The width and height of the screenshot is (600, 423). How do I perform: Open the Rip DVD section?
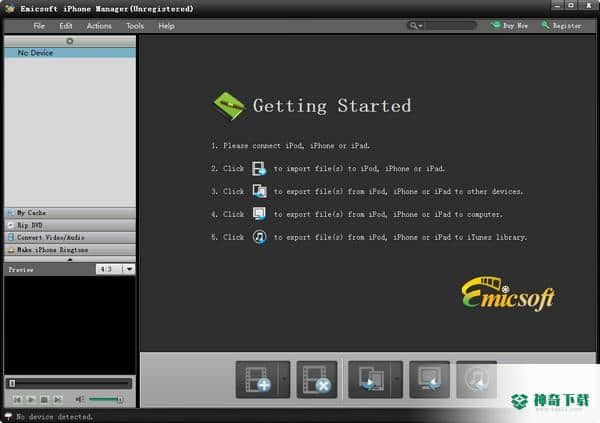pyautogui.click(x=70, y=225)
